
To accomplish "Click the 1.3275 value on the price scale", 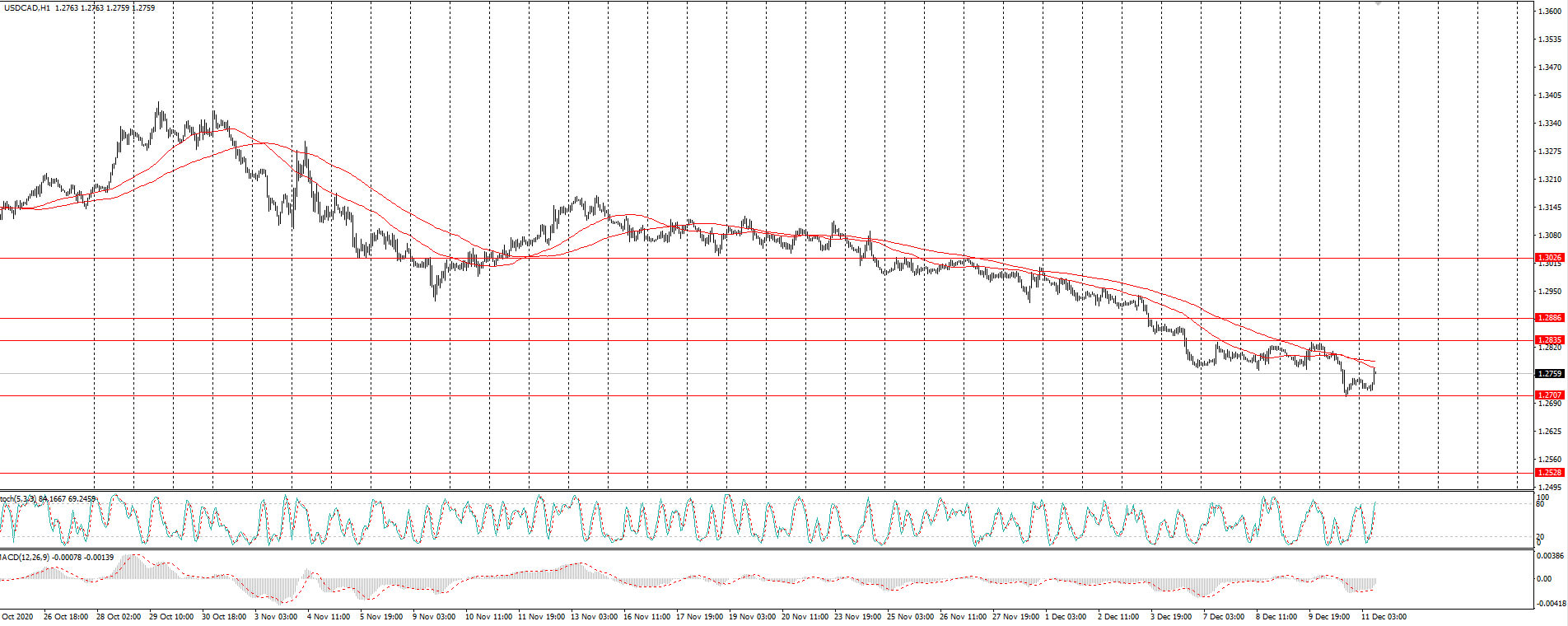I will click(x=1551, y=152).
